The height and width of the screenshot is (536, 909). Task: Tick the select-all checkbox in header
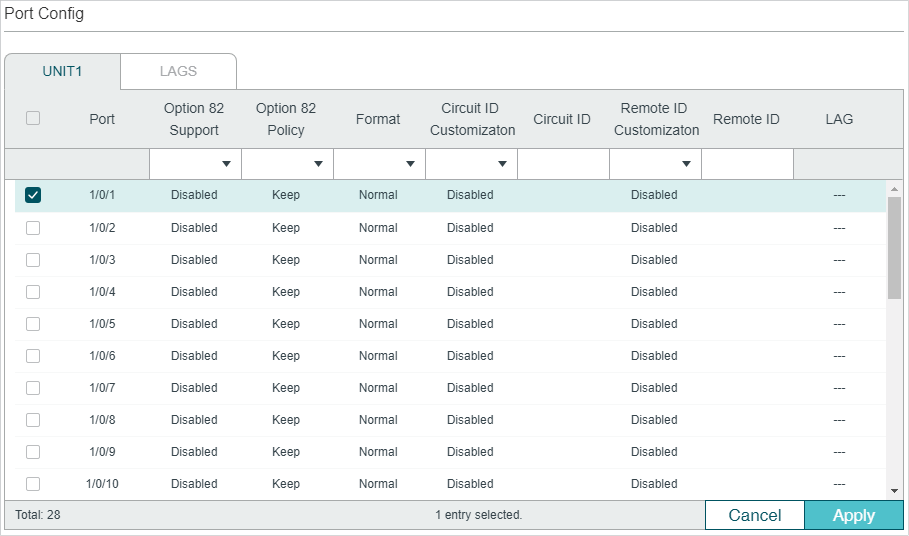point(33,118)
